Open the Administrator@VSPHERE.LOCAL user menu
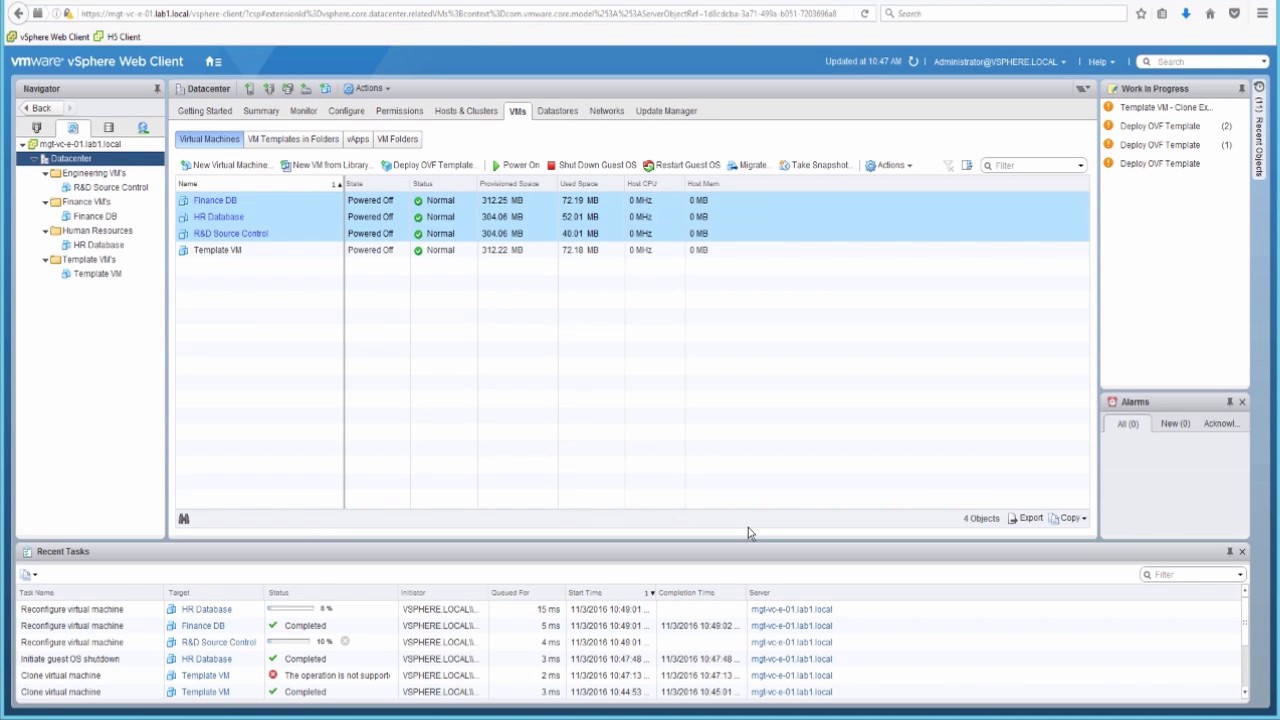The width and height of the screenshot is (1280, 720). tap(999, 62)
